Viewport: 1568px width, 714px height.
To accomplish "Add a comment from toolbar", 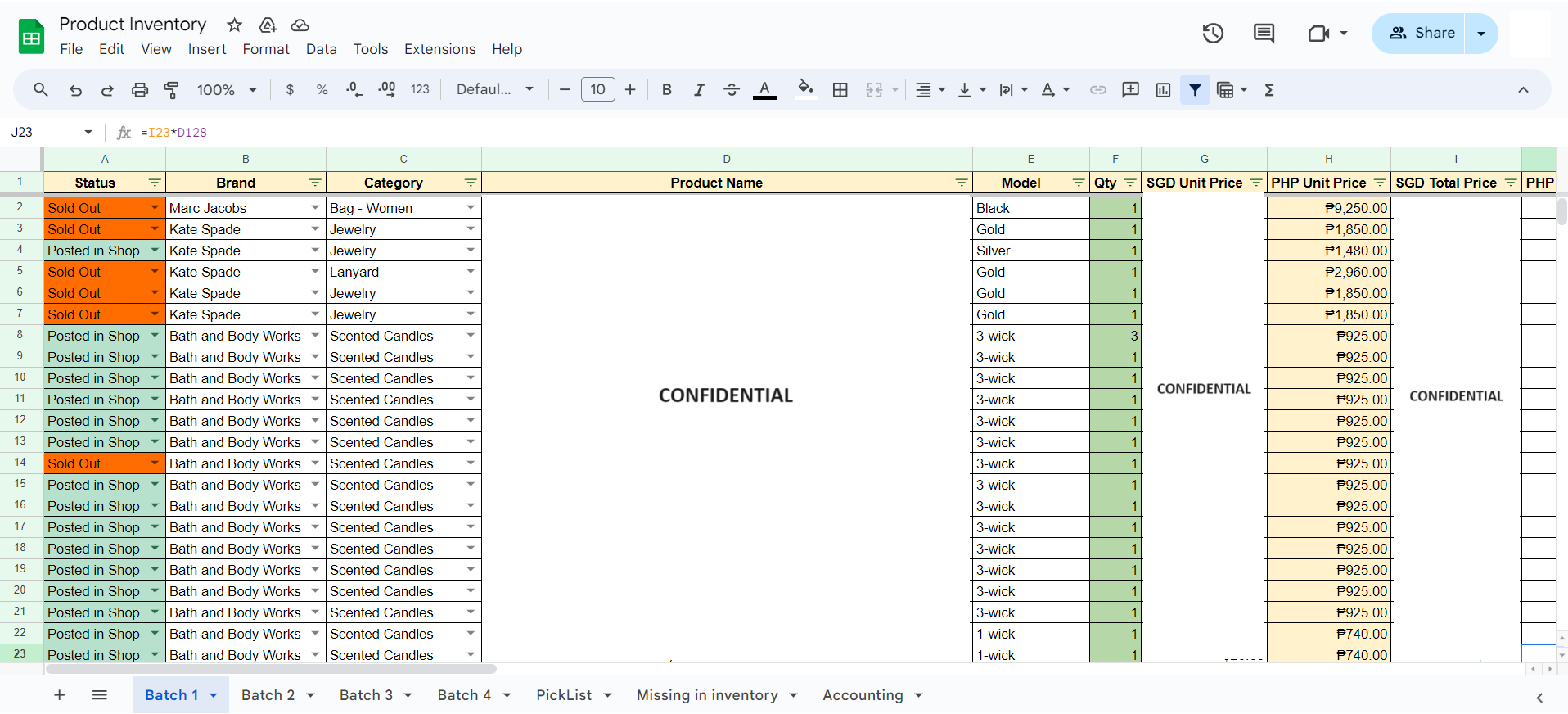I will tap(1131, 90).
